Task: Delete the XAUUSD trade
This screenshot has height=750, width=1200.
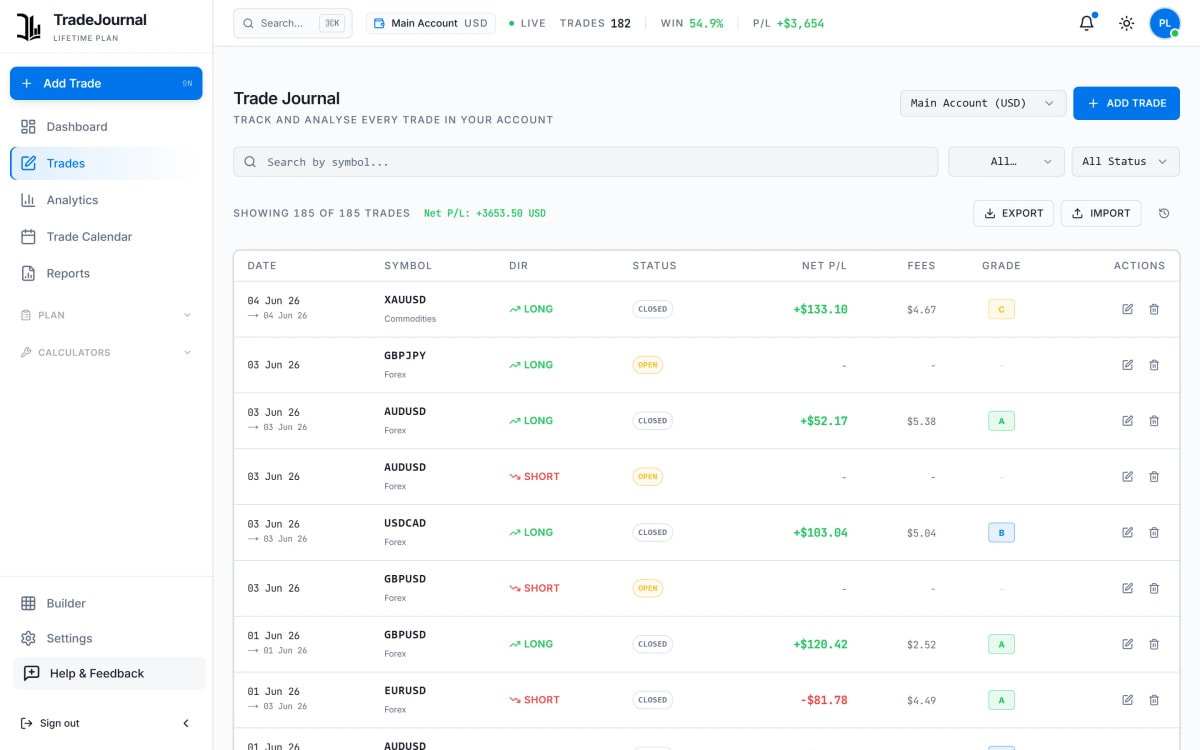Action: pos(1154,309)
